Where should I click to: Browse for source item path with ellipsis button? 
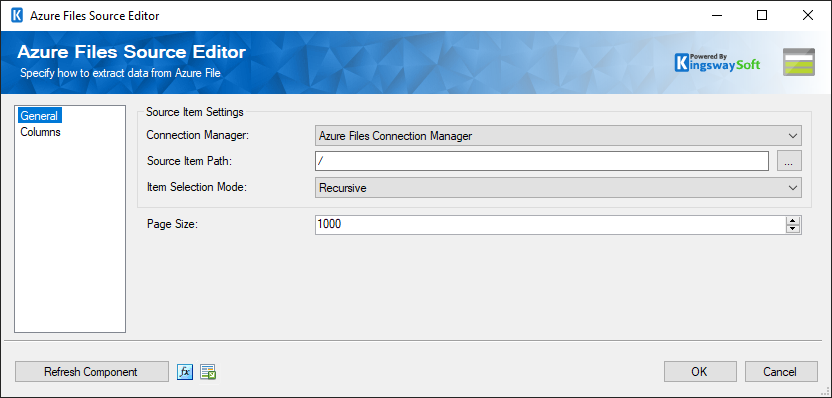[789, 161]
